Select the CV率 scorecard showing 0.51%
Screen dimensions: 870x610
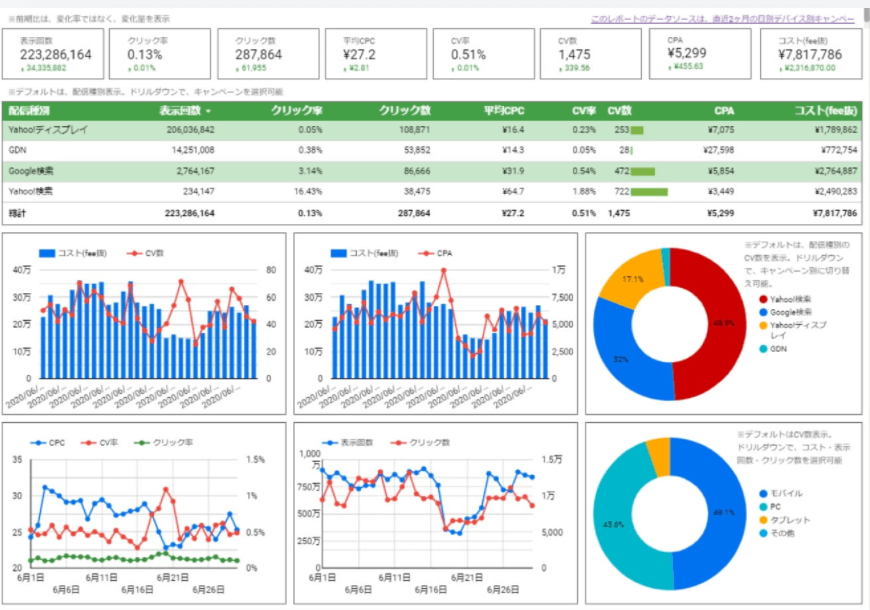[483, 54]
